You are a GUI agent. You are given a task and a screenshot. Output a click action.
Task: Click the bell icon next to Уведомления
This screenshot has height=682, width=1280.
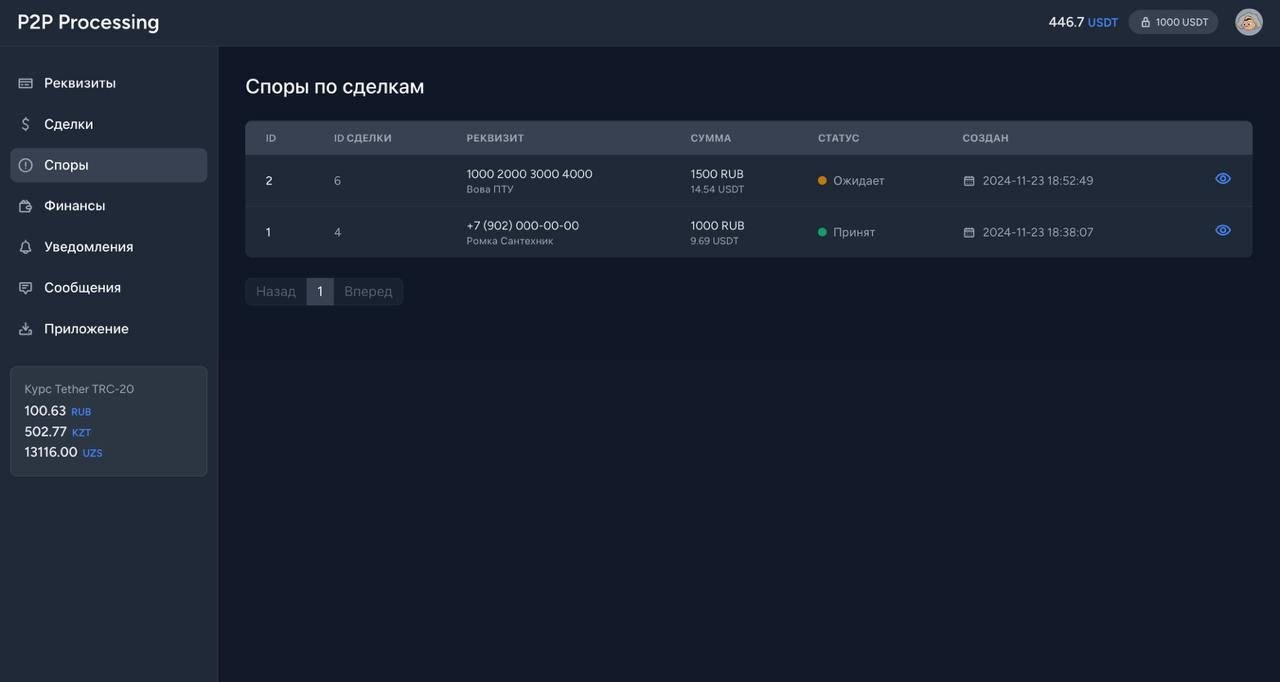coord(26,247)
